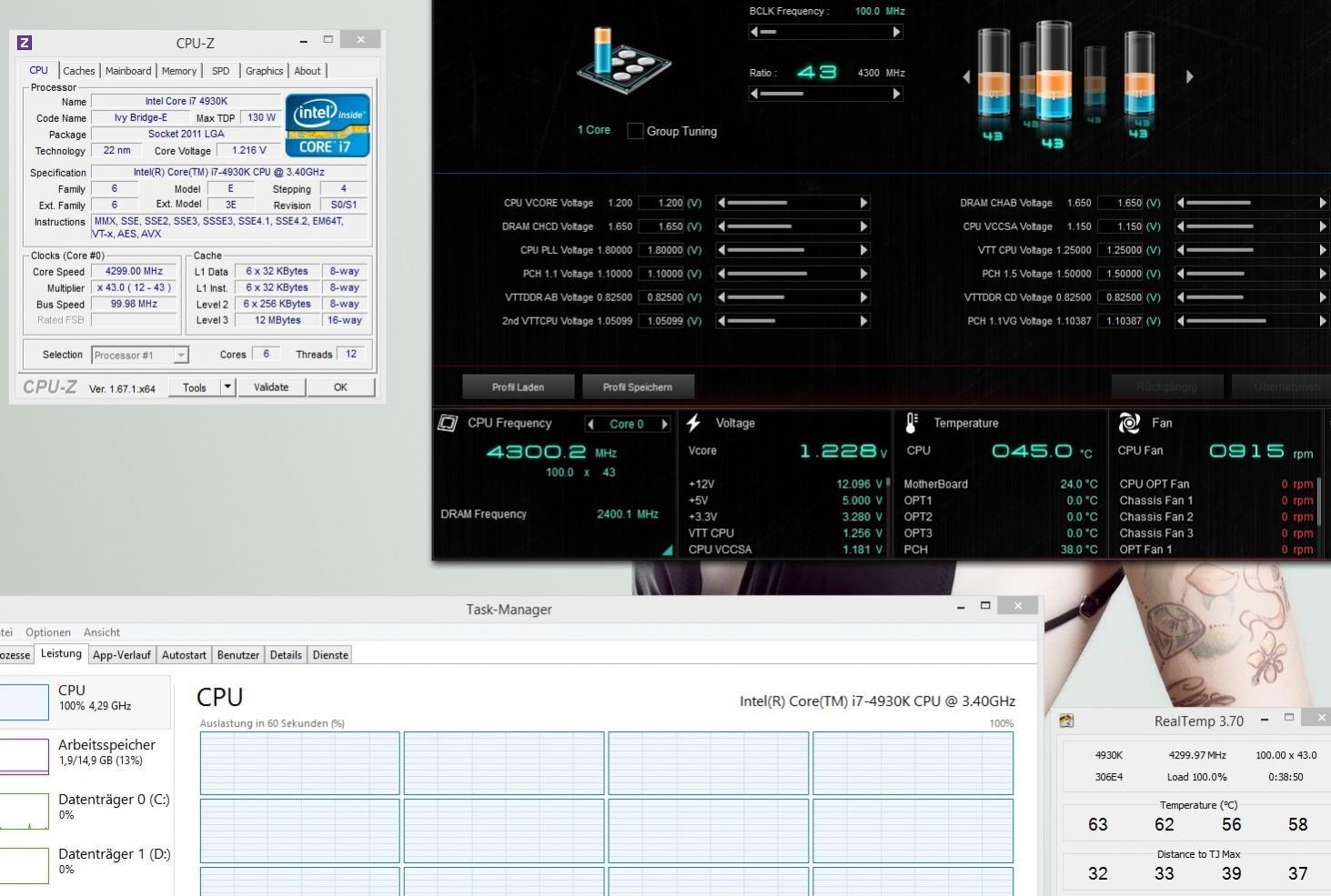Select Datenträger 0 (C:) in sidebar
1331x896 pixels.
(x=85, y=810)
